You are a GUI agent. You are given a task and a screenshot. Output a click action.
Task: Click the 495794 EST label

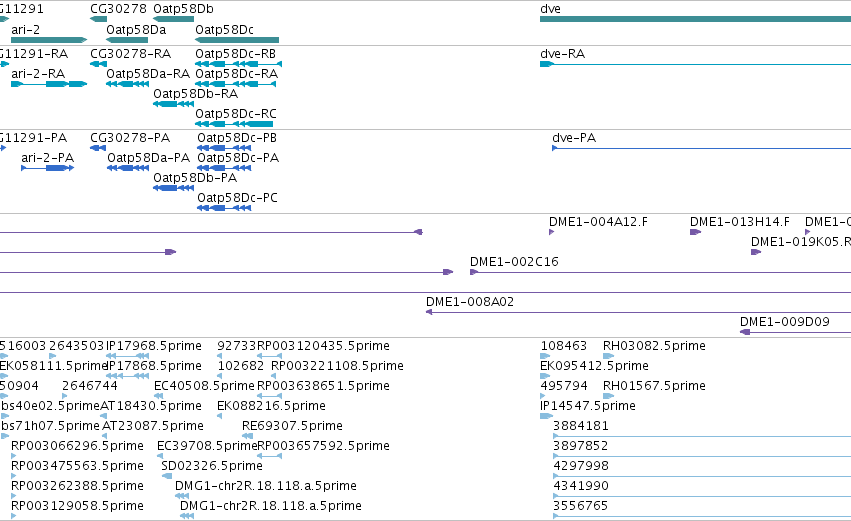point(564,386)
